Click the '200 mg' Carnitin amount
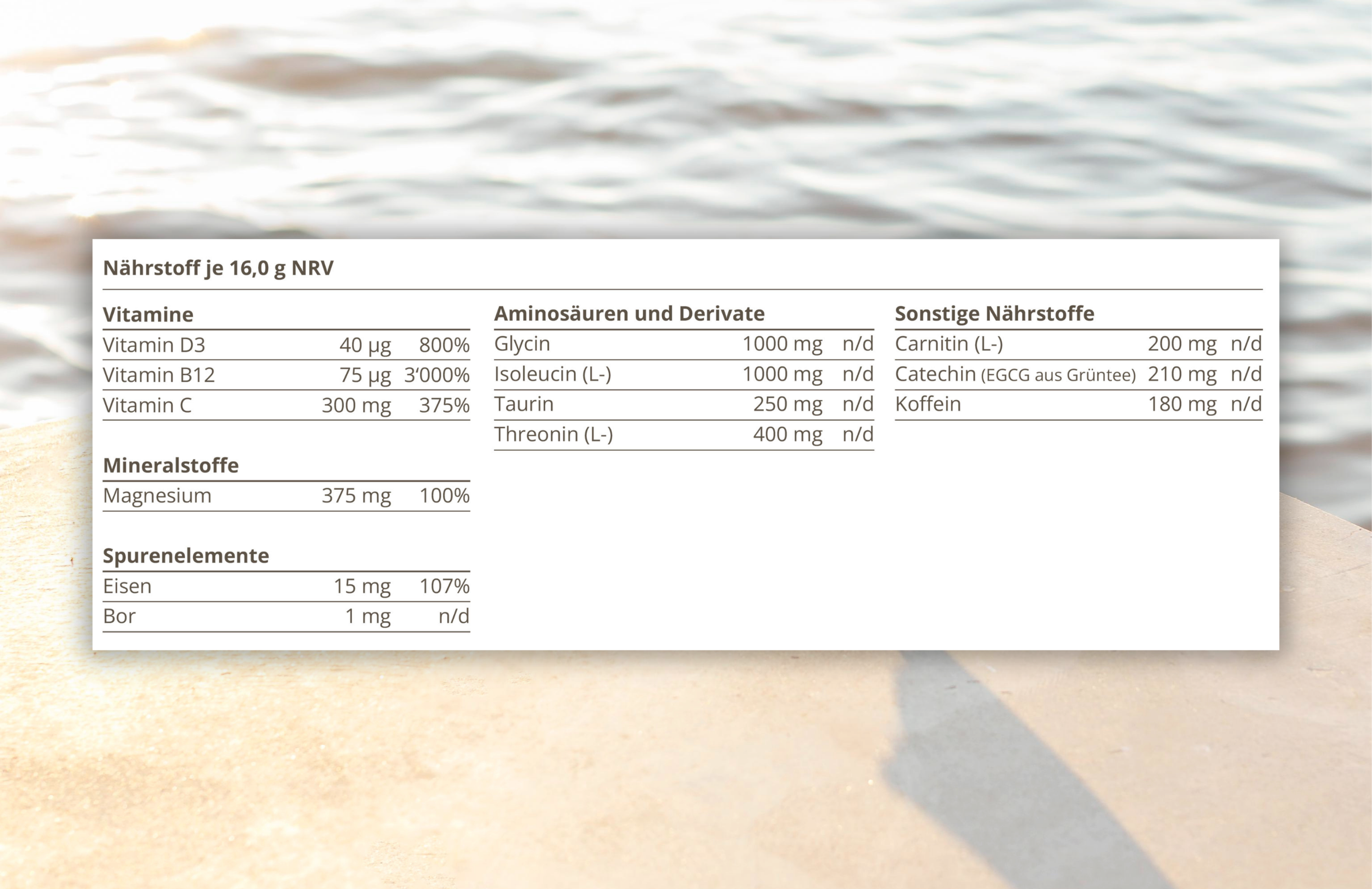The width and height of the screenshot is (1372, 889). 1182,344
